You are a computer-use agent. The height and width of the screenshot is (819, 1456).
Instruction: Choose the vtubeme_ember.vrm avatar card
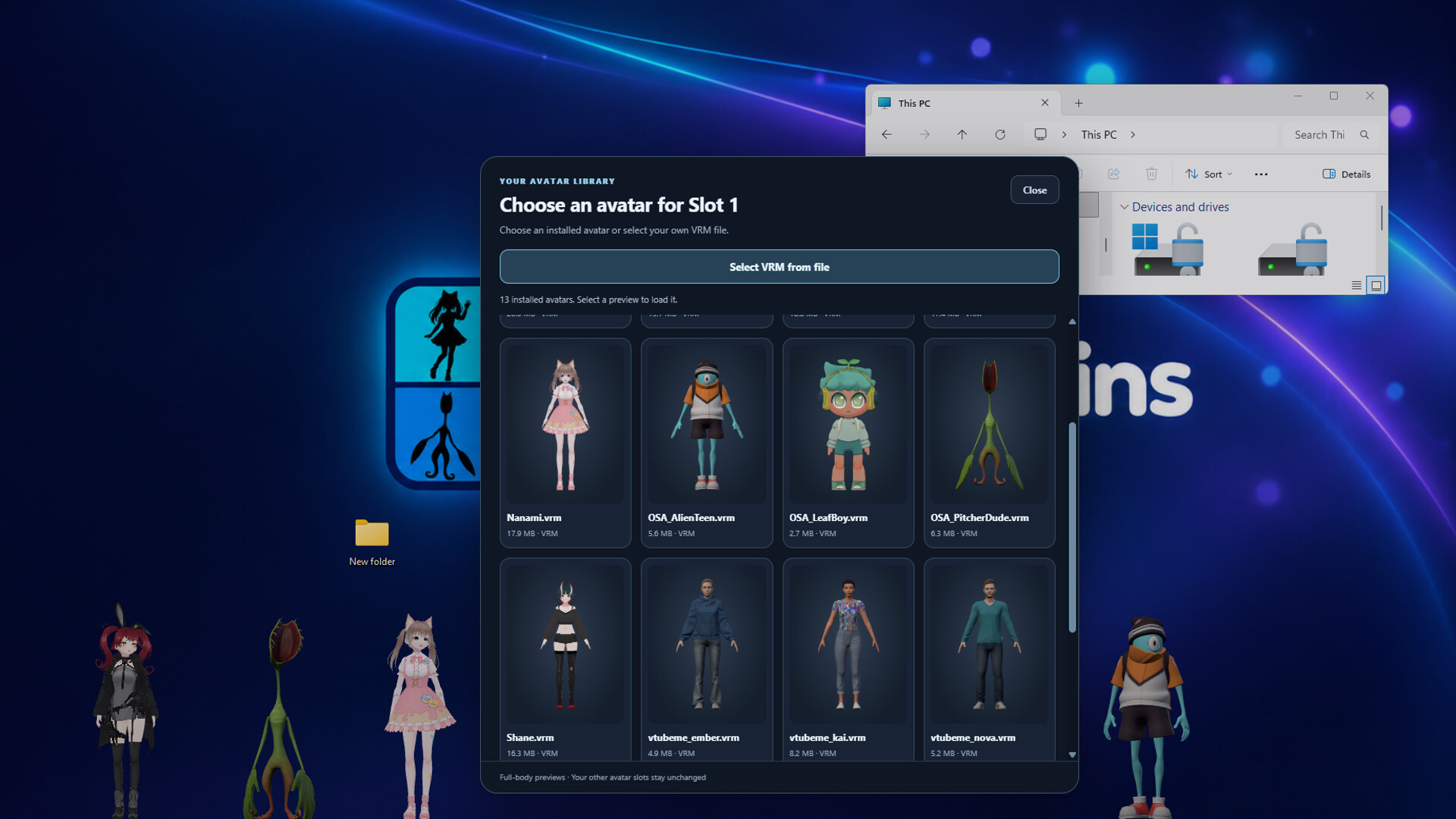[706, 660]
